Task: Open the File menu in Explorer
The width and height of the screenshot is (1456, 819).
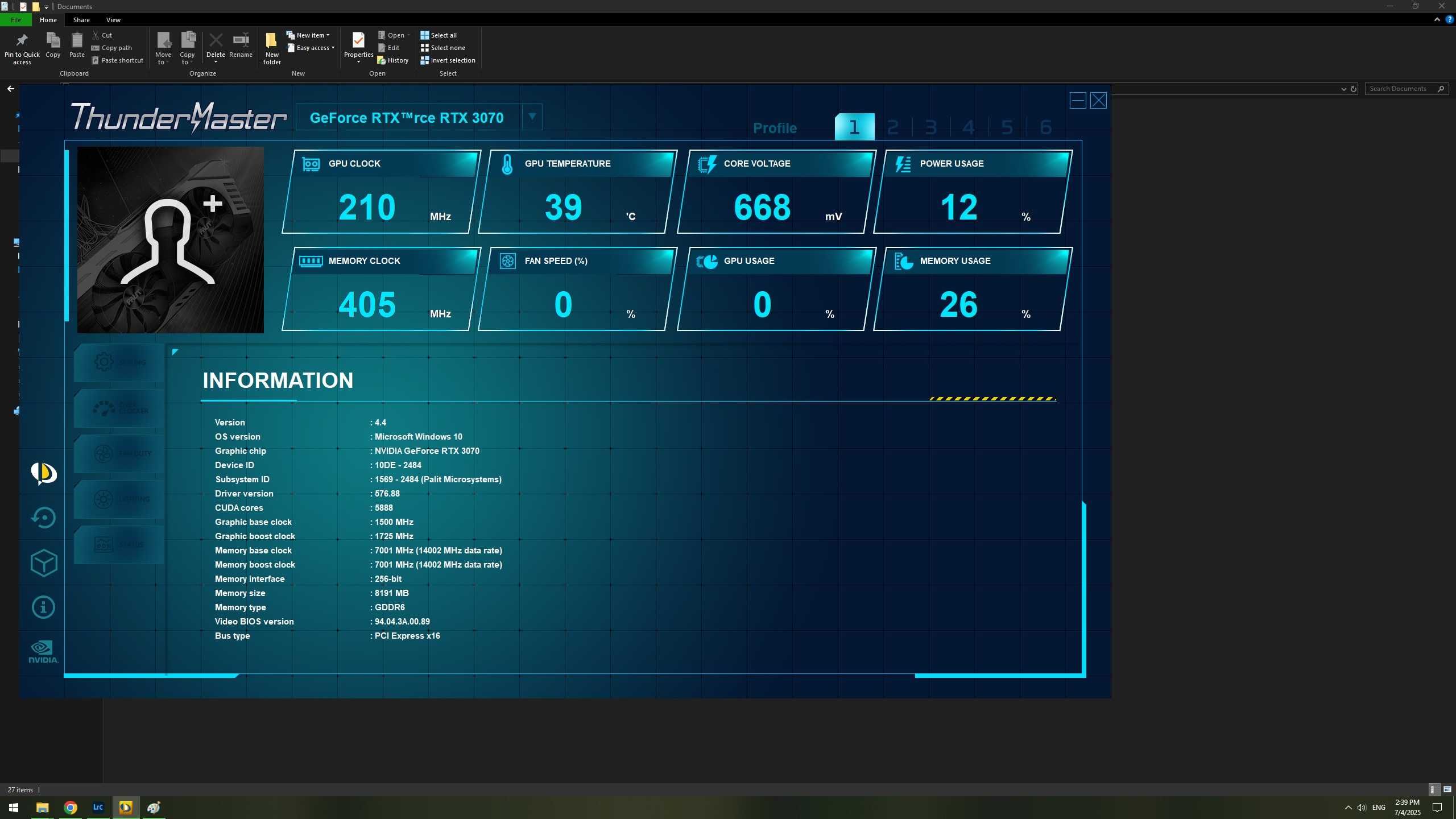Action: (16, 20)
